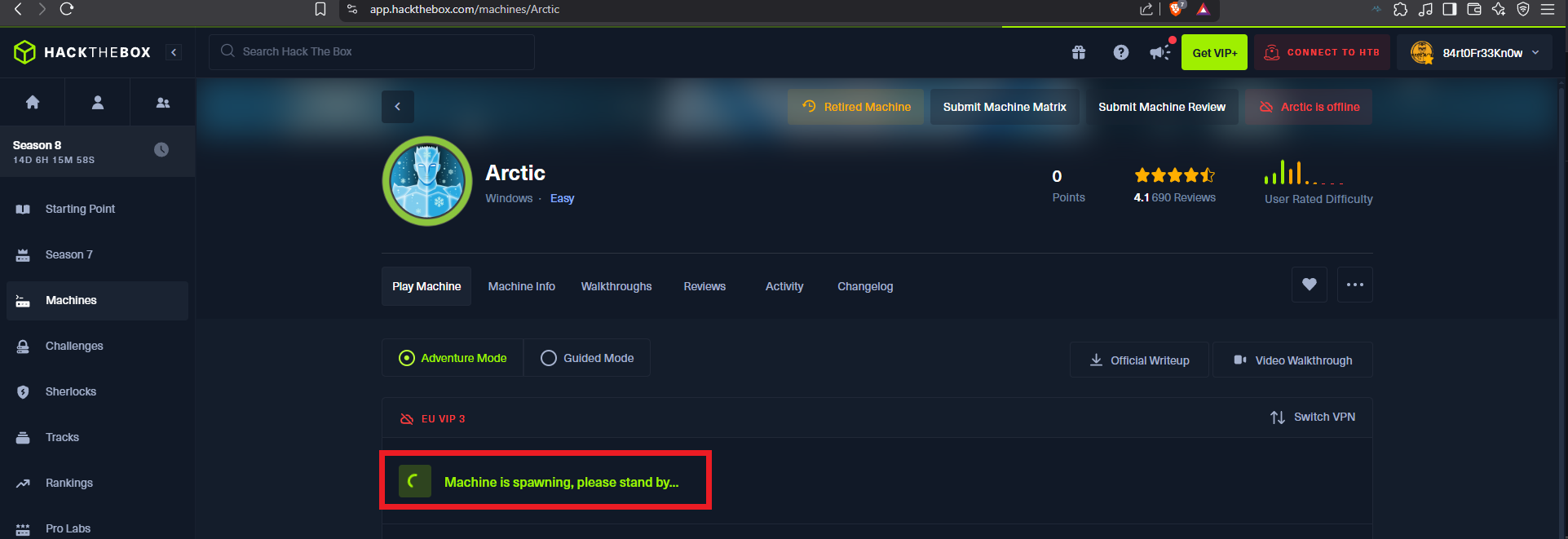This screenshot has height=539, width=1568.
Task: Select the Play Machine tab
Action: [x=426, y=286]
